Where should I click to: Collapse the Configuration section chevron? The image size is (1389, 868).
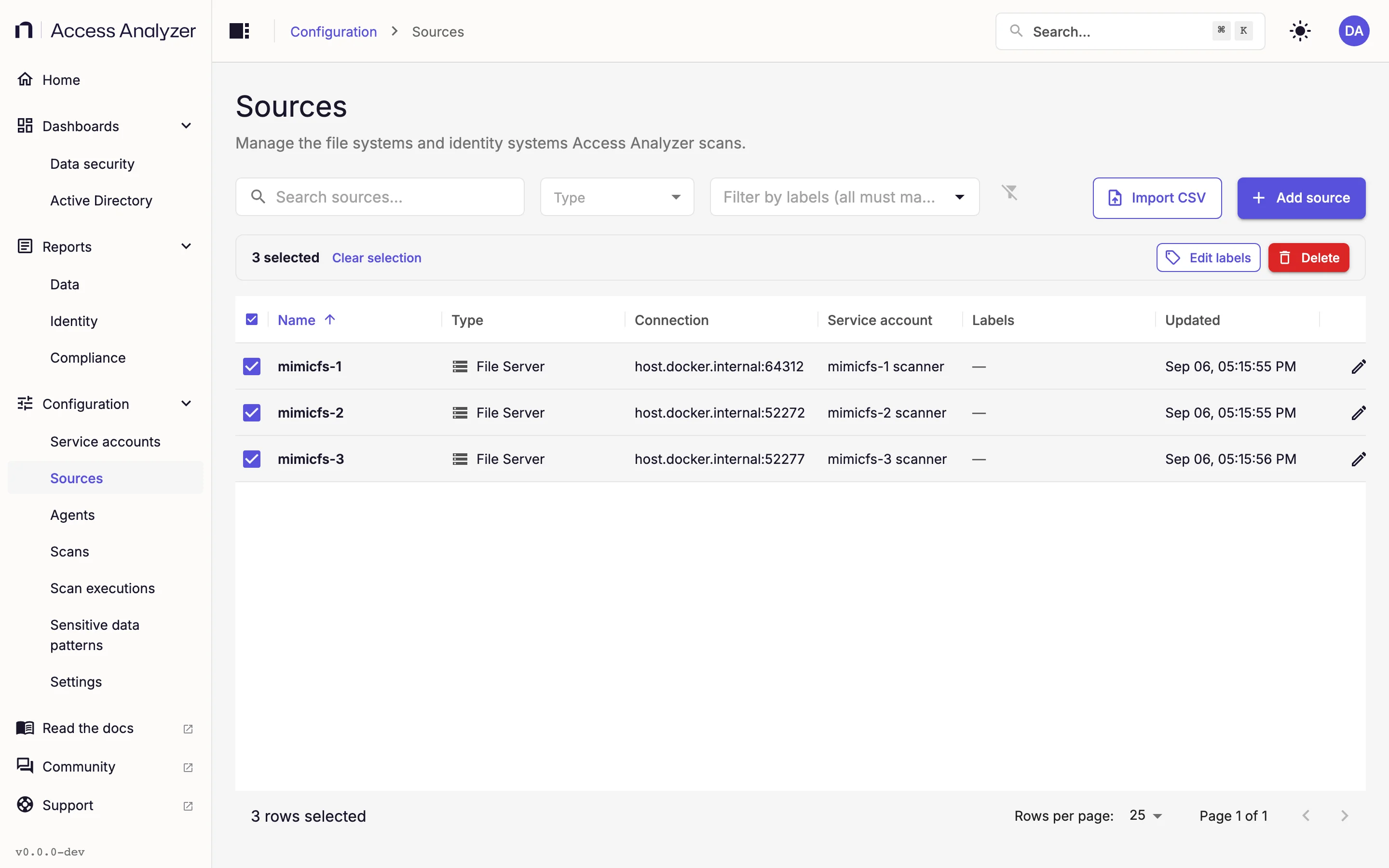(186, 404)
